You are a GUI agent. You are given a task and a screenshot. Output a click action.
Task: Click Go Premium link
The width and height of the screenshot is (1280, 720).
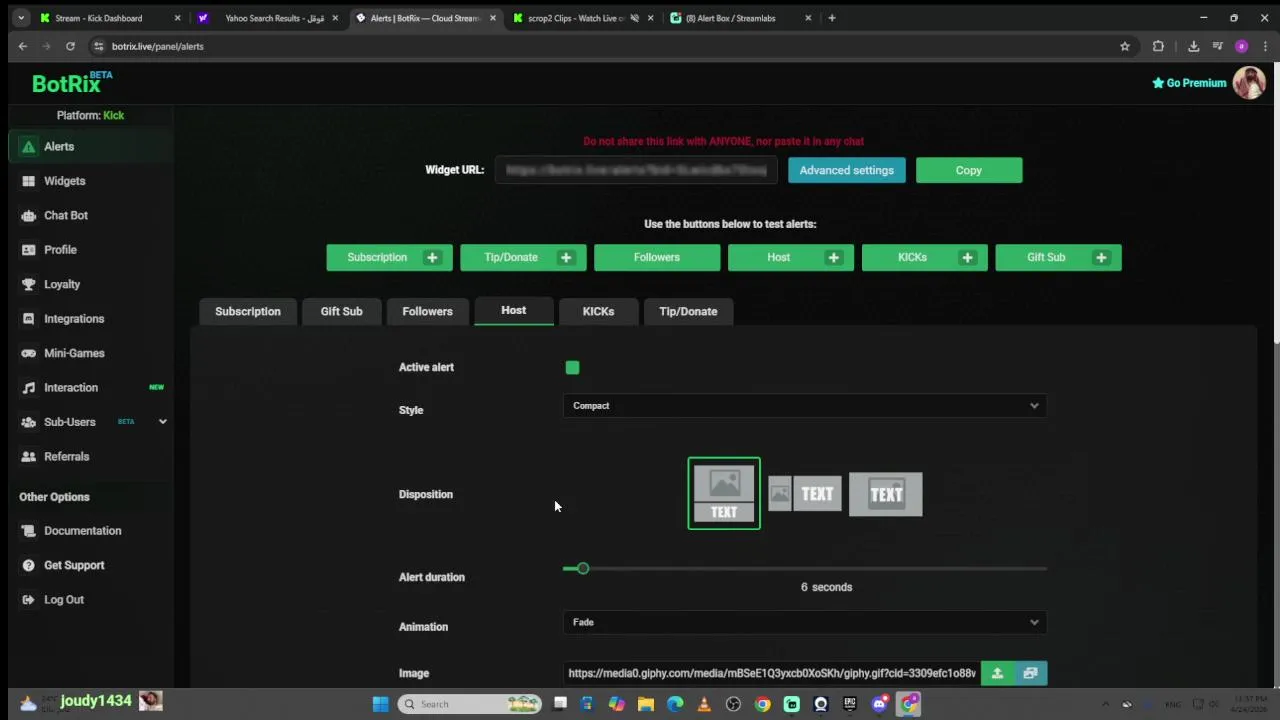click(x=1189, y=83)
